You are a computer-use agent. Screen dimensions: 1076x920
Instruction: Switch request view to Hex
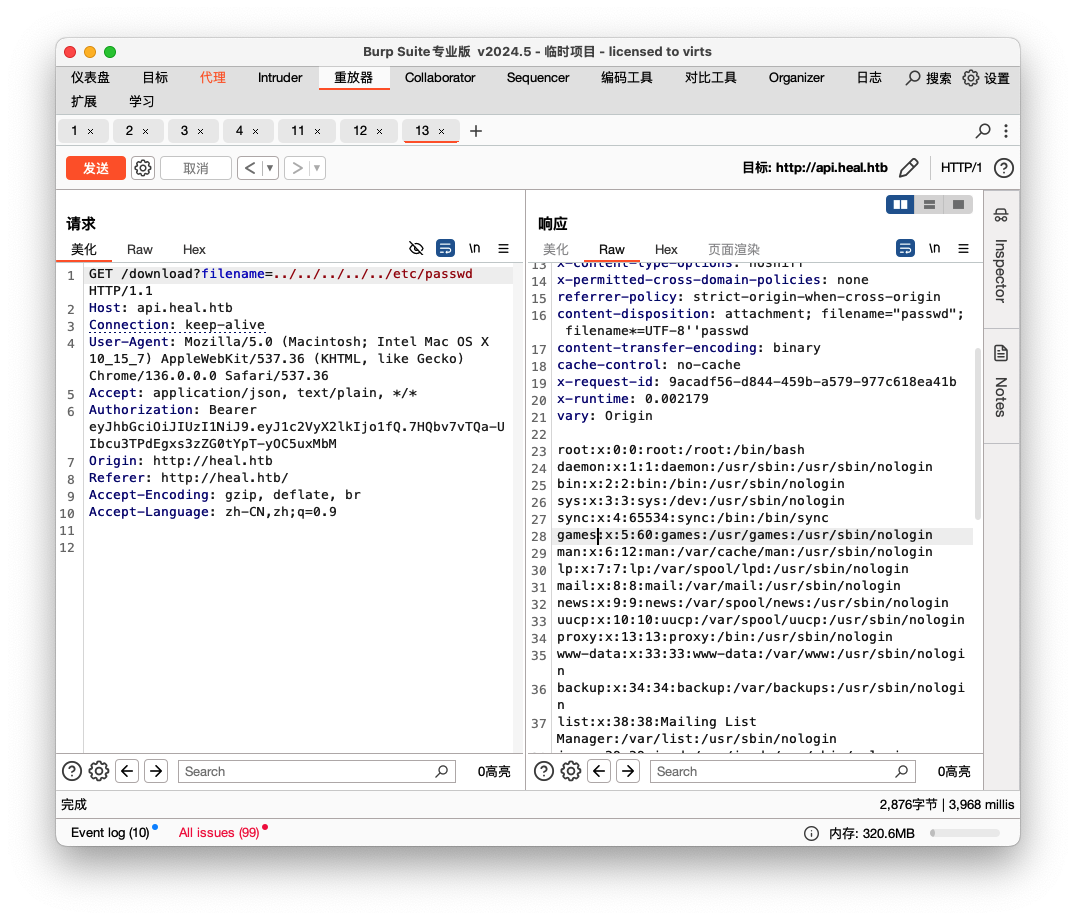coord(194,250)
